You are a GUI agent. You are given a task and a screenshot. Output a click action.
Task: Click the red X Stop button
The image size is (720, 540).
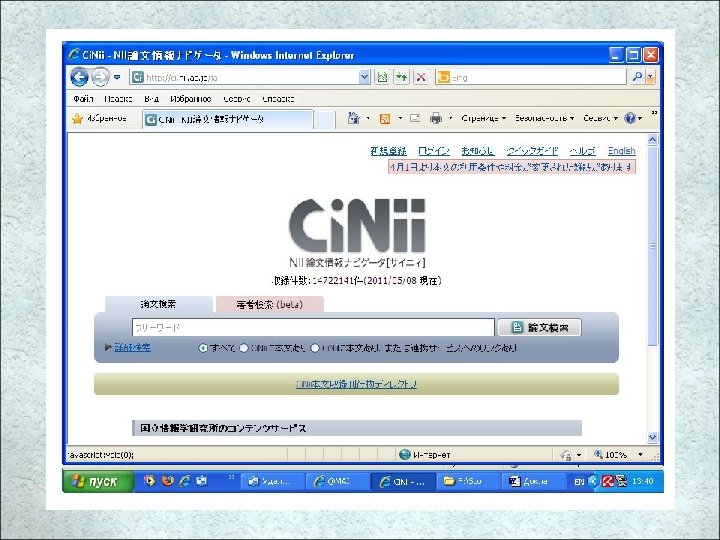click(x=421, y=78)
